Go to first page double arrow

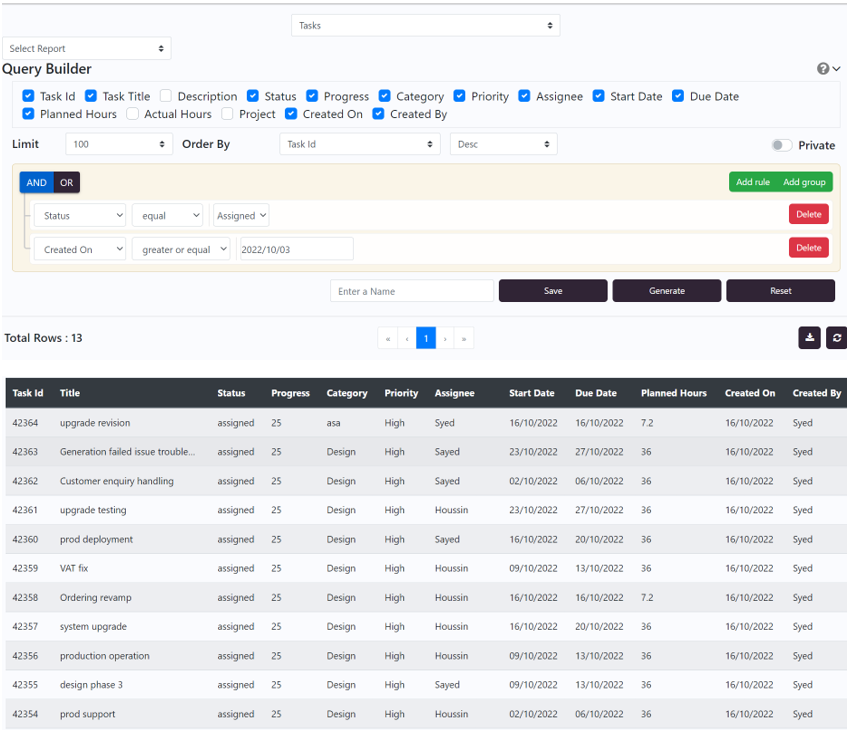coord(388,339)
